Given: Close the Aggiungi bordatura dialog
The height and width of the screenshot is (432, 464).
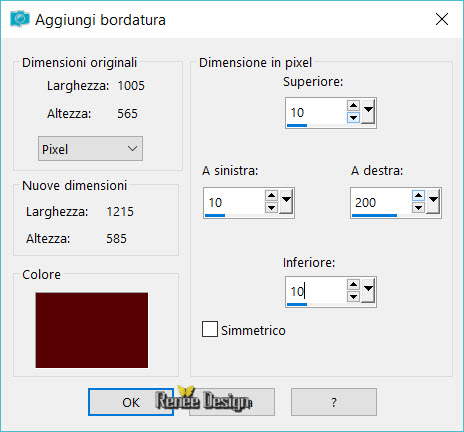Looking at the screenshot, I should click(442, 19).
